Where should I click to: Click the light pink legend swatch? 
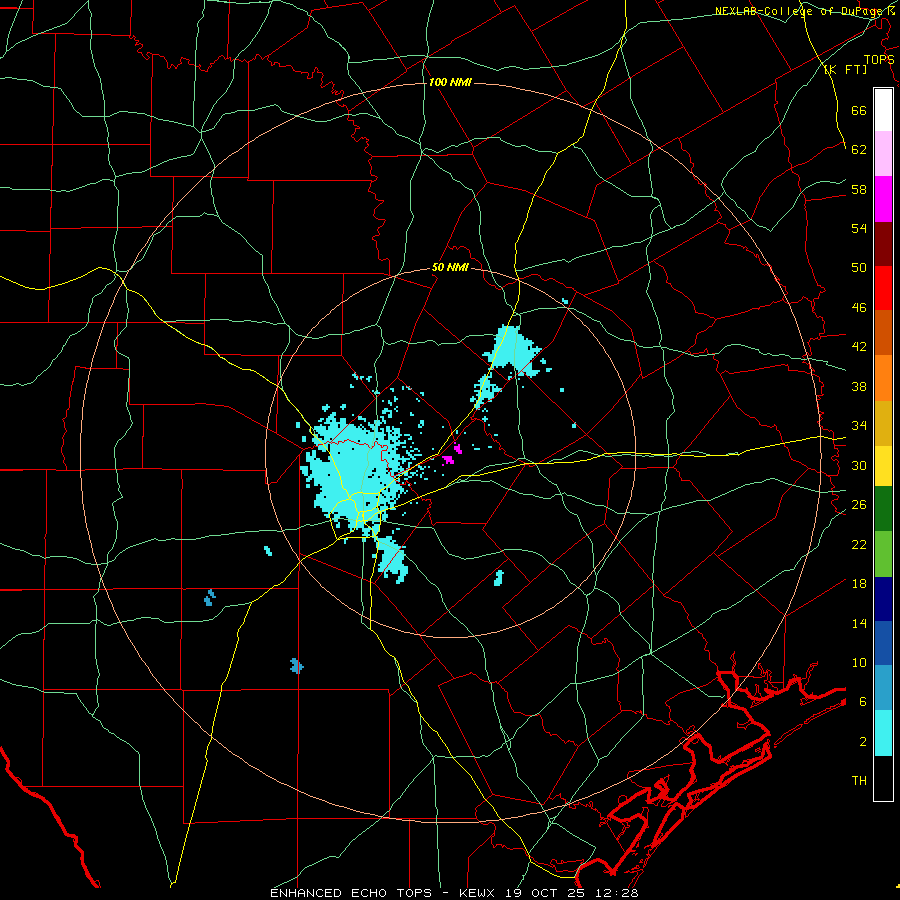[883, 154]
